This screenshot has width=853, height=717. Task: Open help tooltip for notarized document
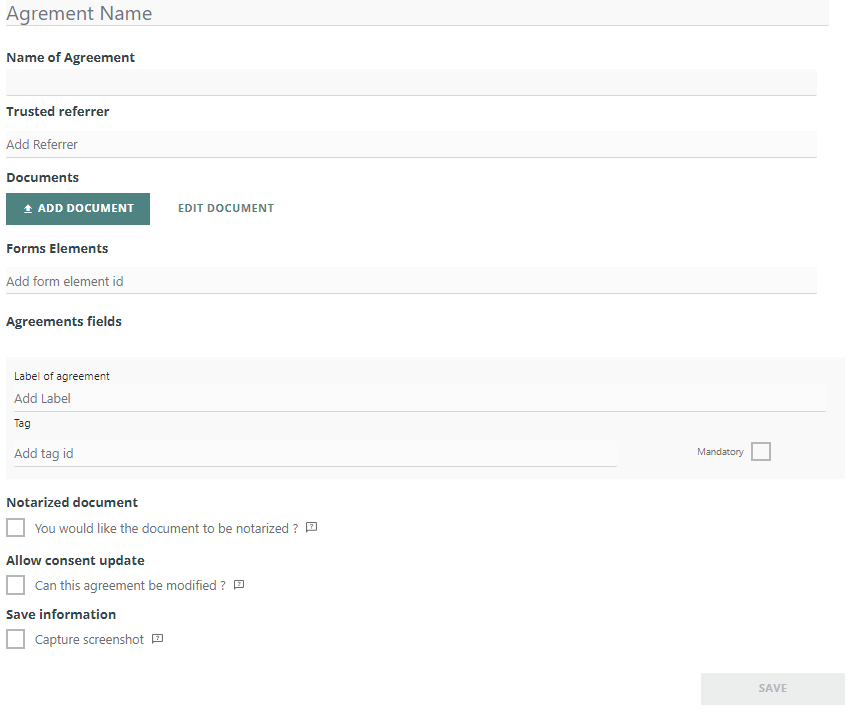[x=311, y=528]
